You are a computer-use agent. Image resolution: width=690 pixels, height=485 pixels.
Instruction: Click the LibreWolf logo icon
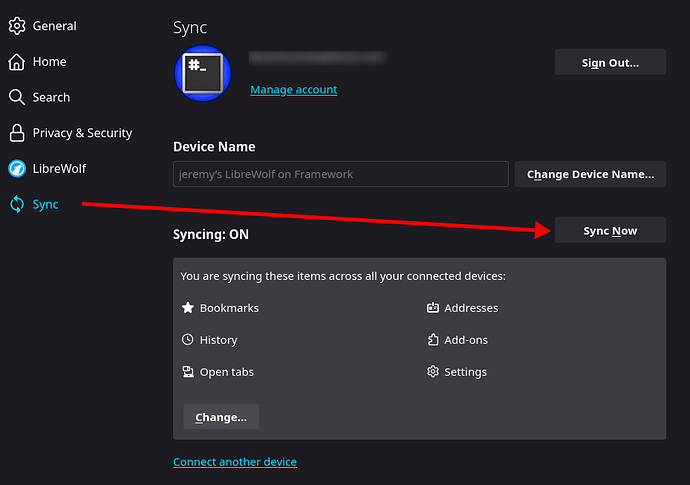tap(17, 169)
